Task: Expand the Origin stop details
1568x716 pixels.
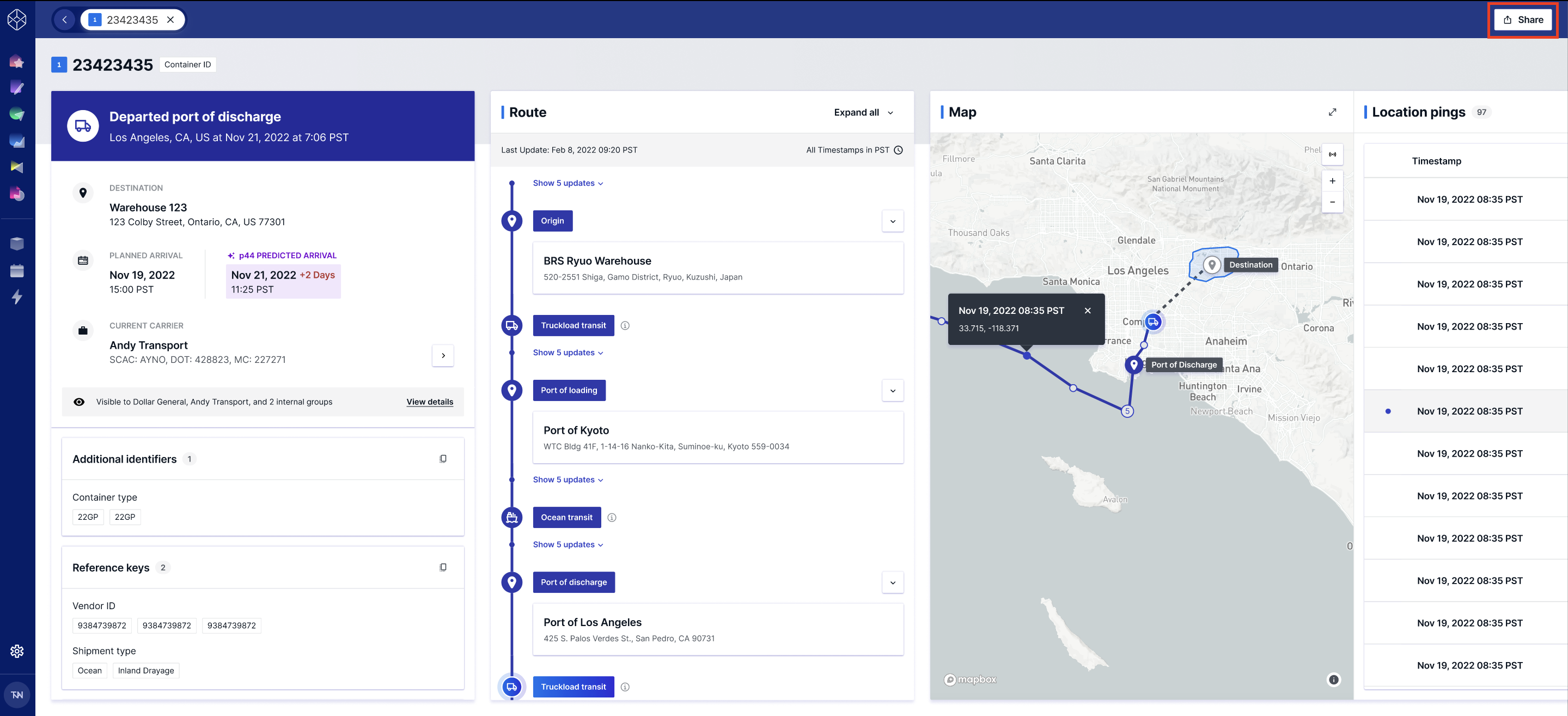Action: pos(893,221)
